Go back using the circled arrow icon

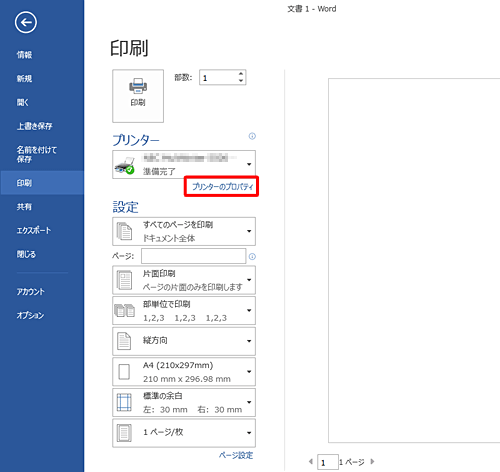click(26, 22)
